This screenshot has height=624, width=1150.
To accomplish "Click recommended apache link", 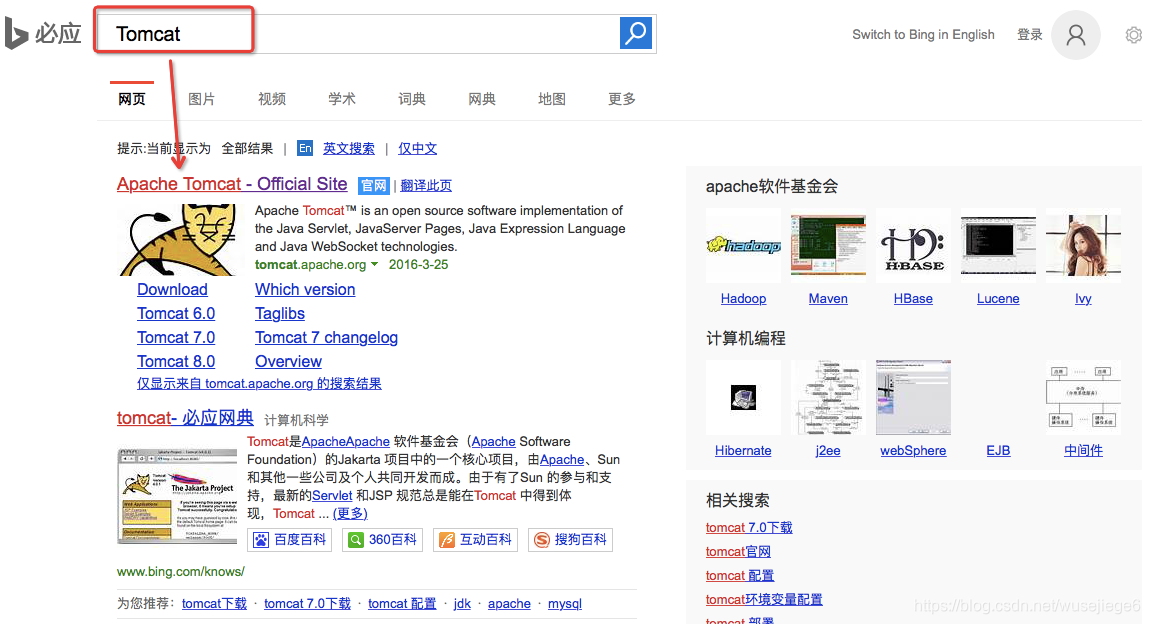I will pyautogui.click(x=509, y=603).
